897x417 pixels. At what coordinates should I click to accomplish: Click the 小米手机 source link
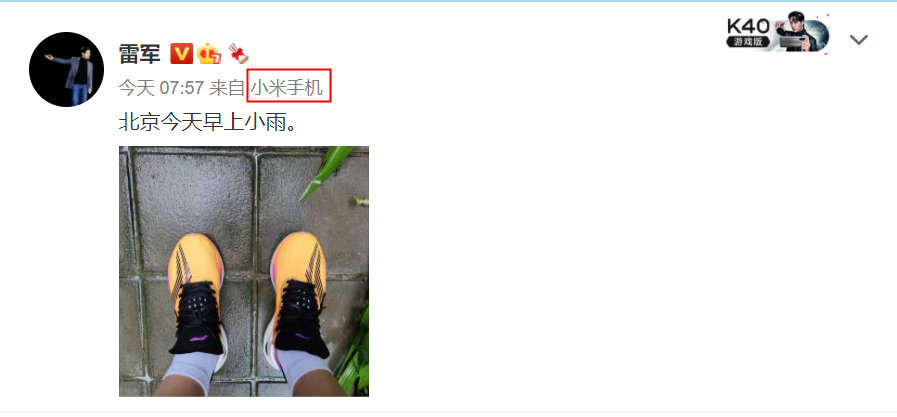point(289,88)
